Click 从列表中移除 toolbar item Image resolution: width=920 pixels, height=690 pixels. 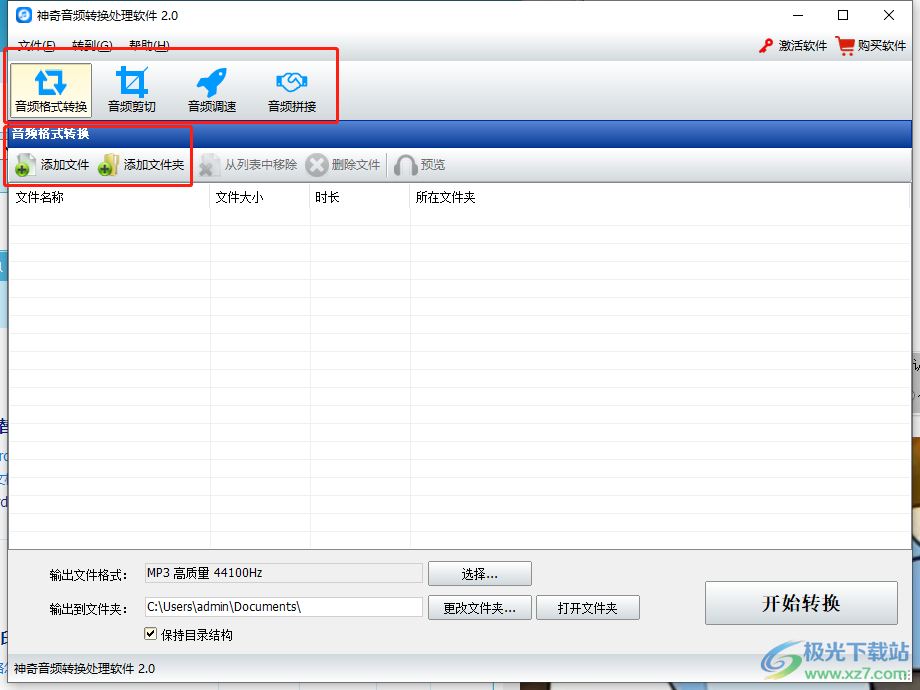[x=248, y=165]
